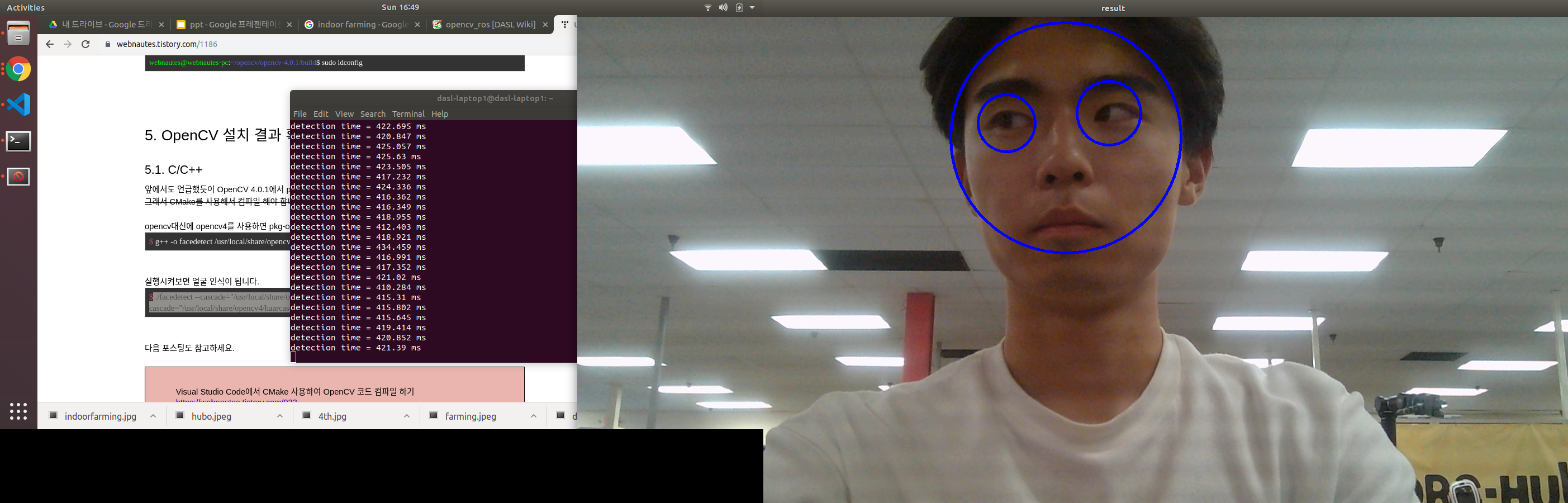Check the battery icon in top bar

(x=739, y=7)
